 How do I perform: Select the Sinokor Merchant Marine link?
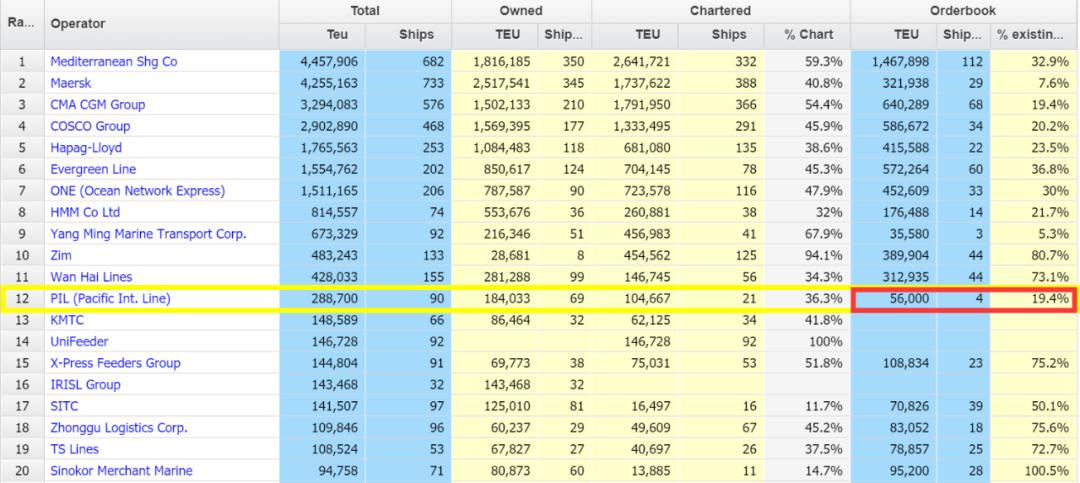(x=121, y=470)
